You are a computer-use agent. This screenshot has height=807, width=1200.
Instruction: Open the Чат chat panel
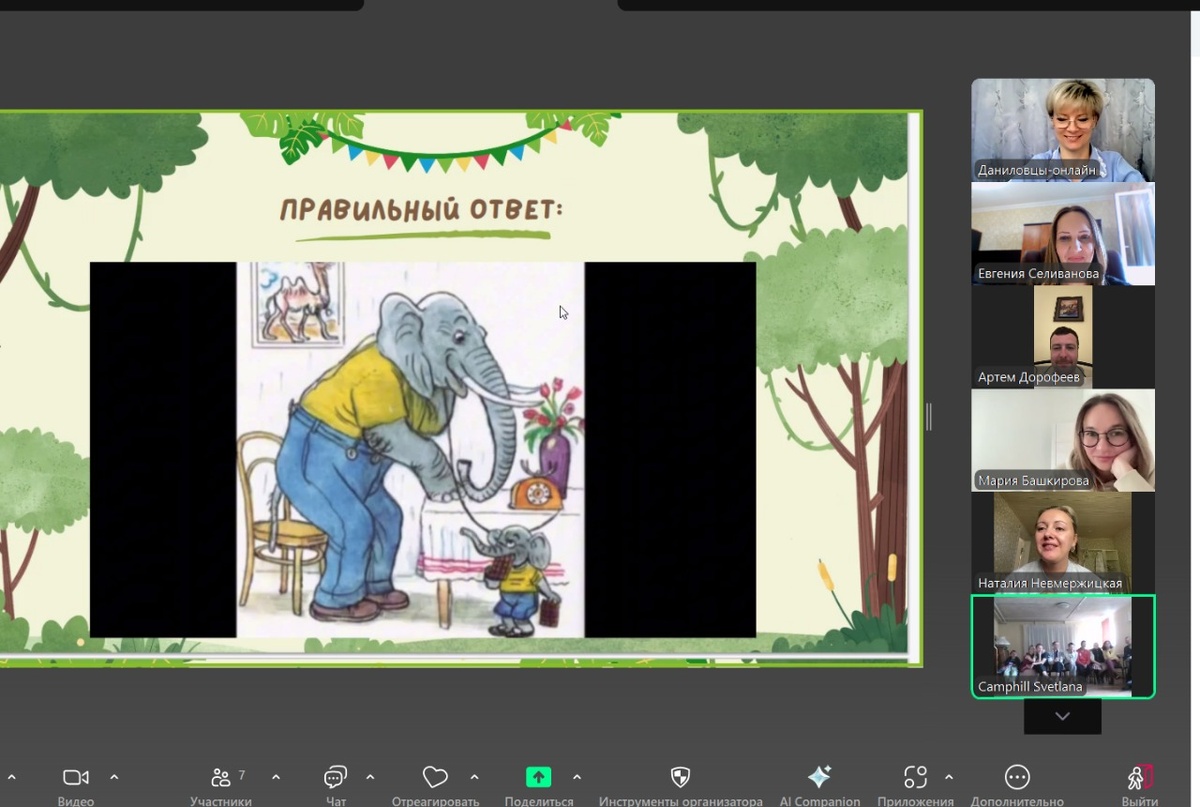336,778
